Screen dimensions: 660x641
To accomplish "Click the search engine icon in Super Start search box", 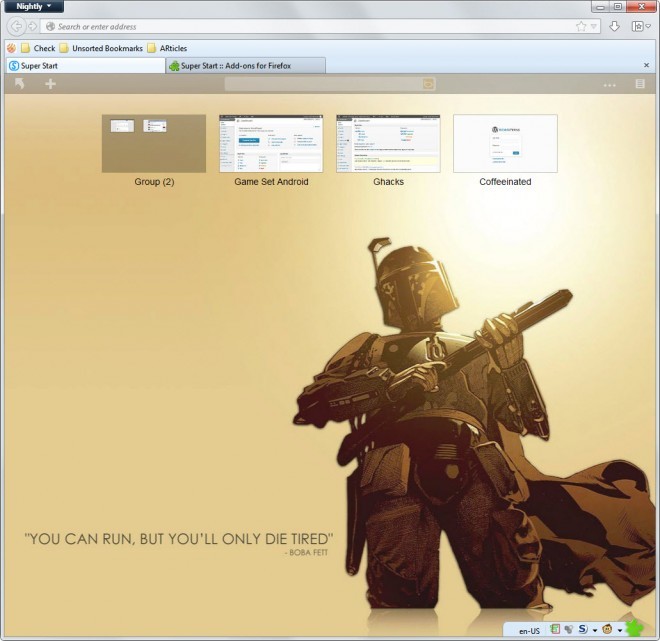I will [x=428, y=84].
